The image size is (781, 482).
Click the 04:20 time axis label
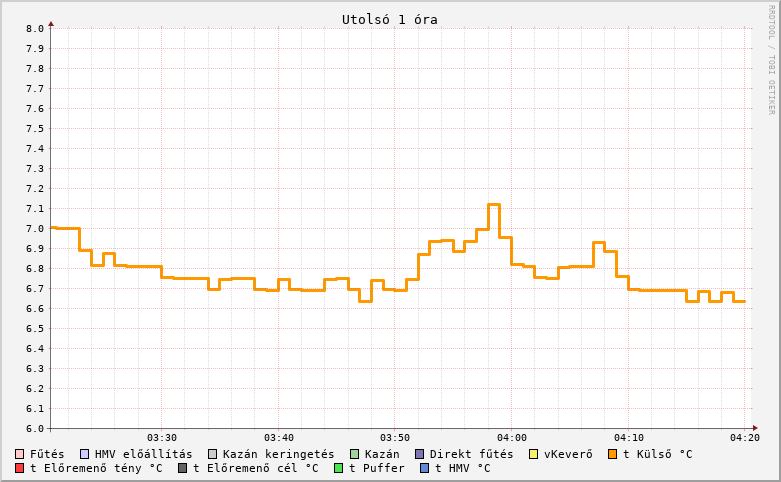744,438
